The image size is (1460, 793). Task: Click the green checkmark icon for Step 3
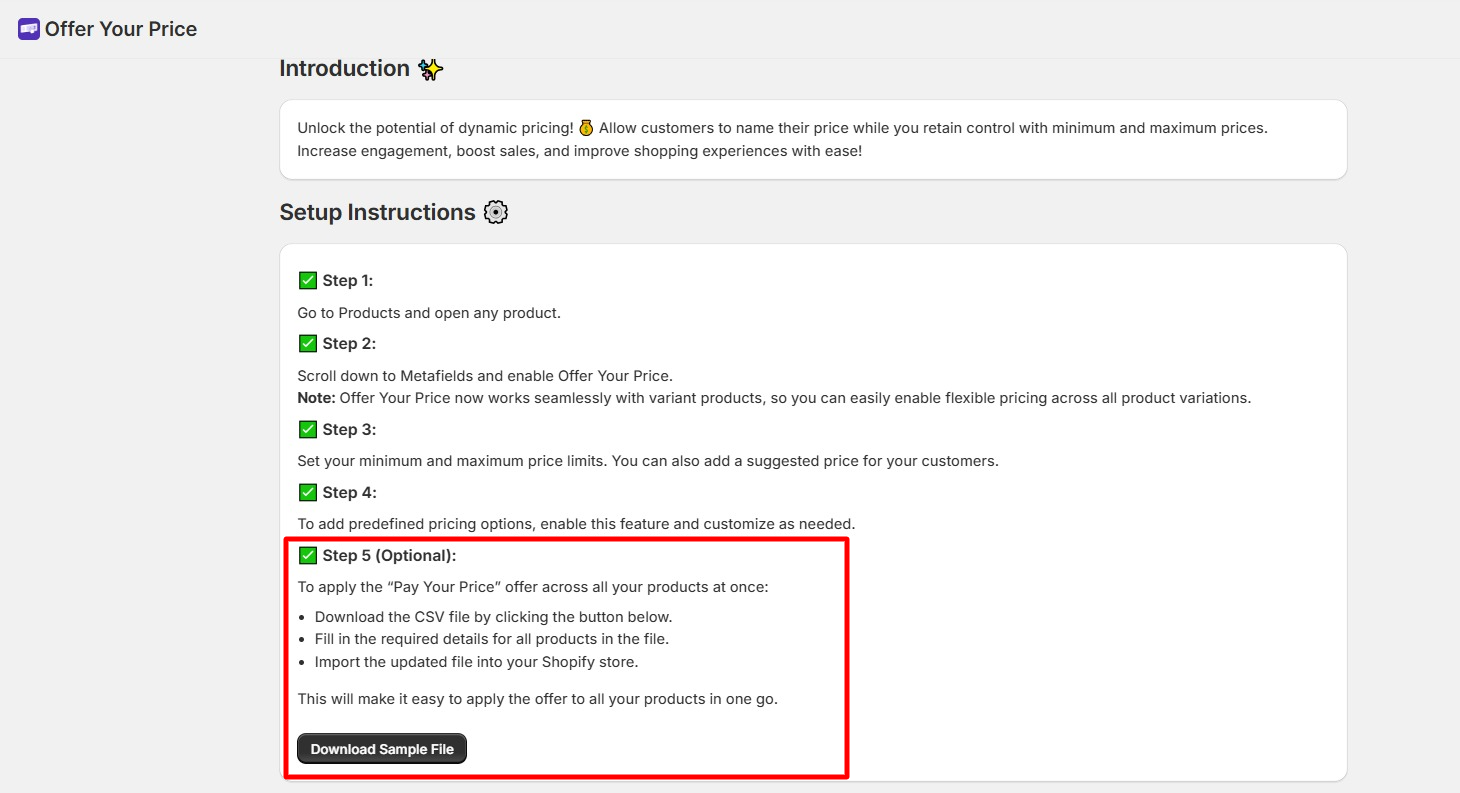coord(307,429)
